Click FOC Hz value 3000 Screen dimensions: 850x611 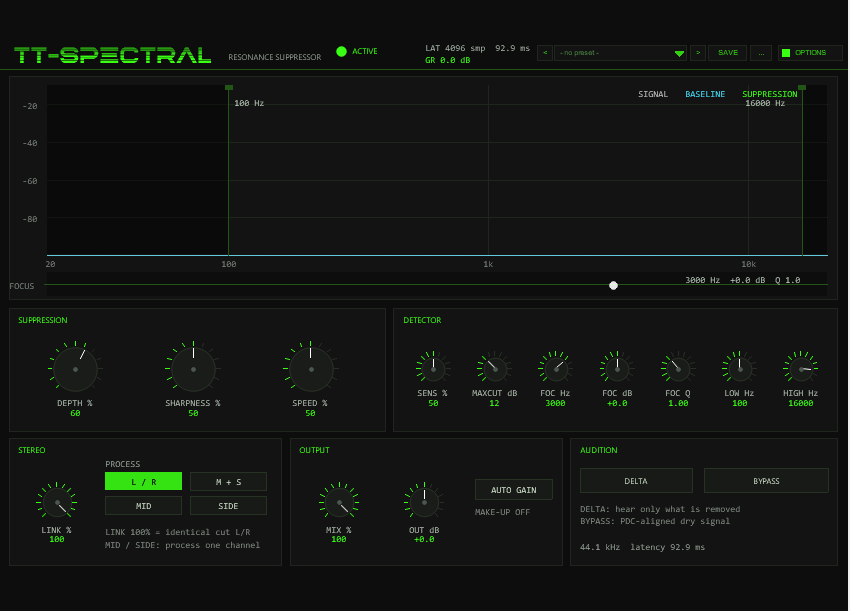[556, 403]
